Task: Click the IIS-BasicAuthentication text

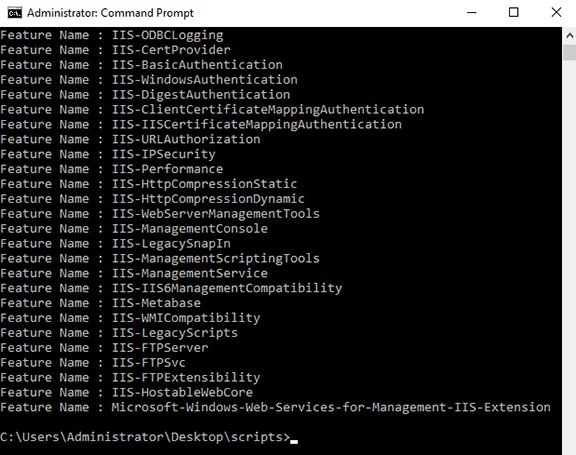Action: coord(197,65)
